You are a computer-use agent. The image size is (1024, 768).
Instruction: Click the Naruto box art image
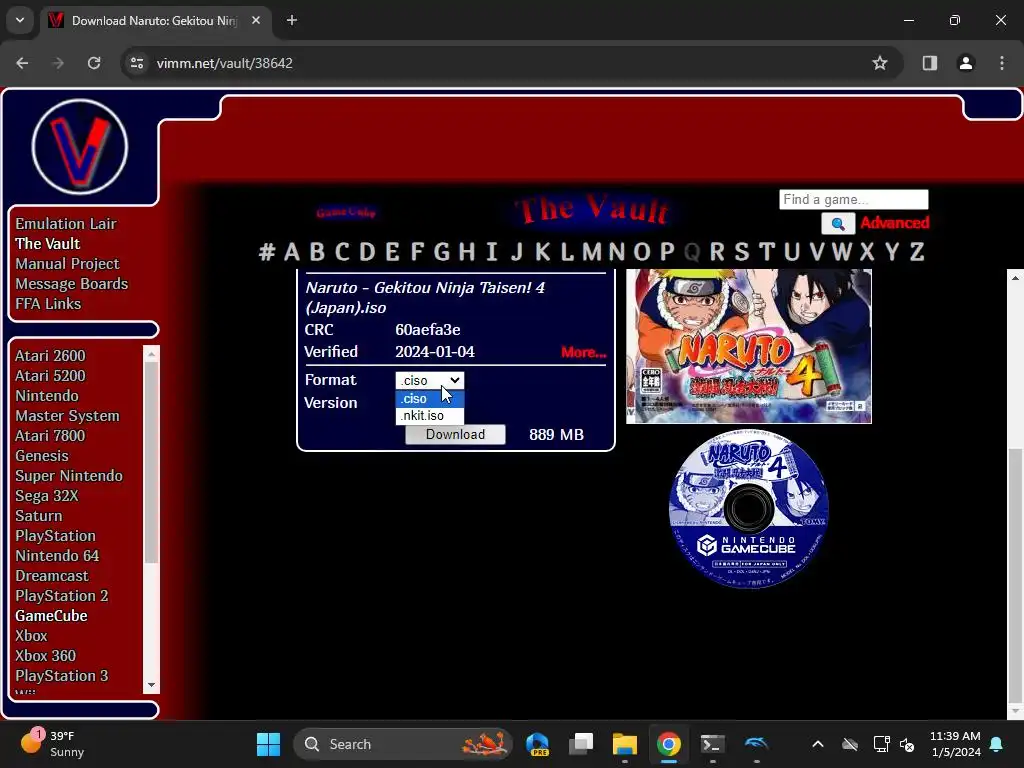coord(749,346)
